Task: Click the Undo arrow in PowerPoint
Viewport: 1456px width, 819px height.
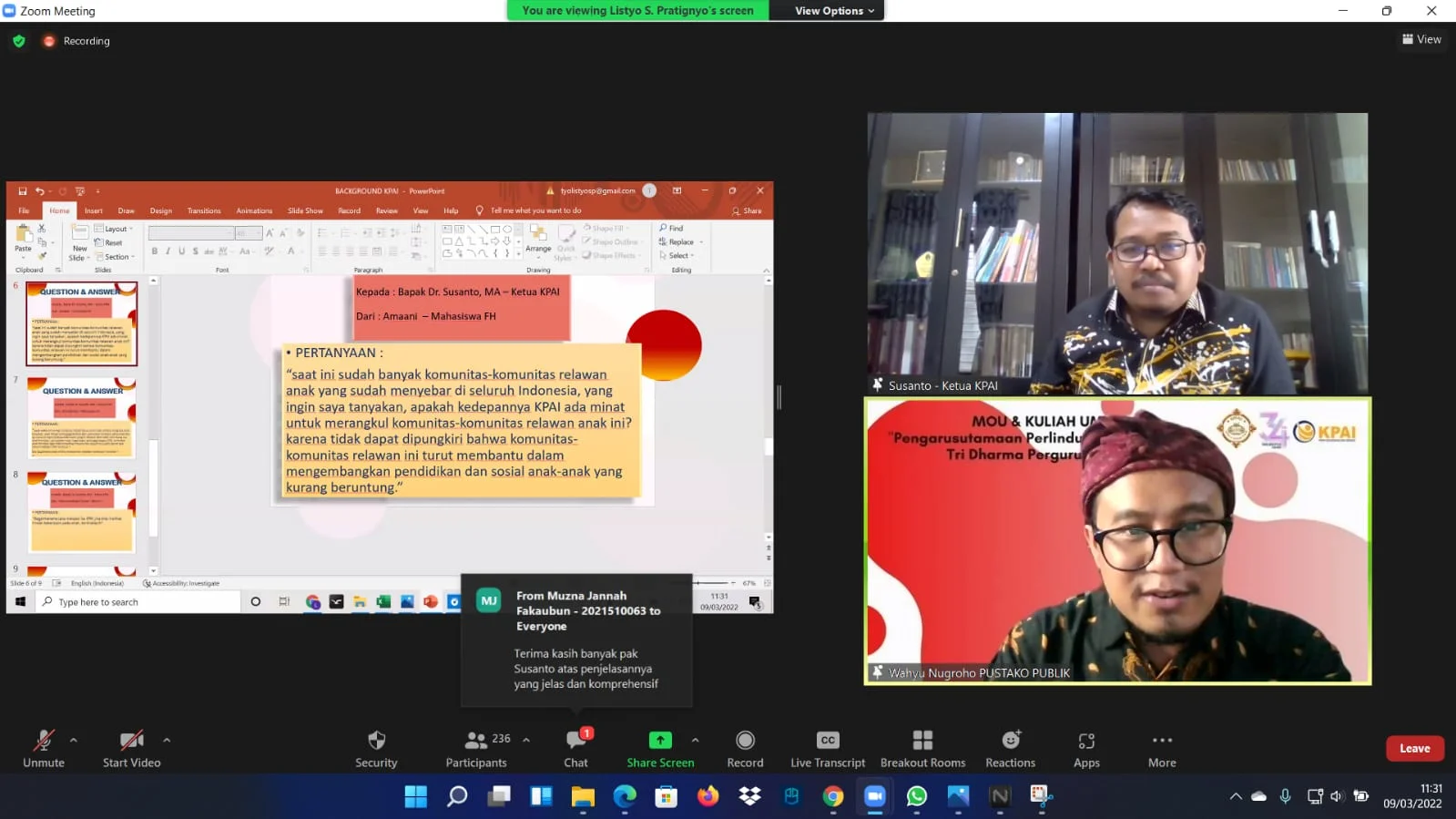Action: 39,191
